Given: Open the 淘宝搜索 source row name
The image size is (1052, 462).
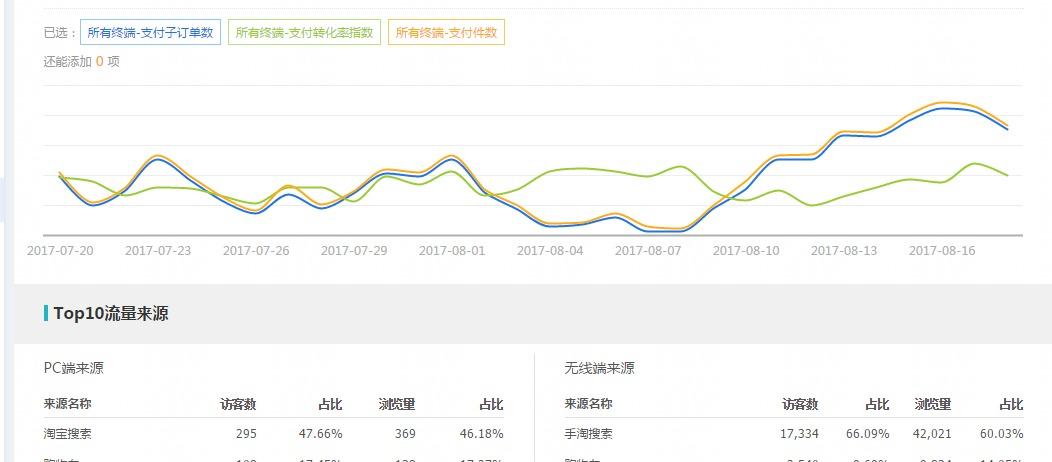Looking at the screenshot, I should point(68,434).
